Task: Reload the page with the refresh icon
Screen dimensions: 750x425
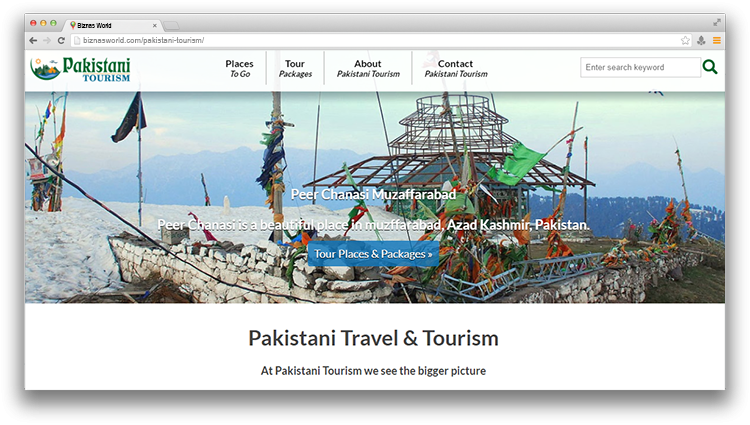Action: [x=62, y=40]
